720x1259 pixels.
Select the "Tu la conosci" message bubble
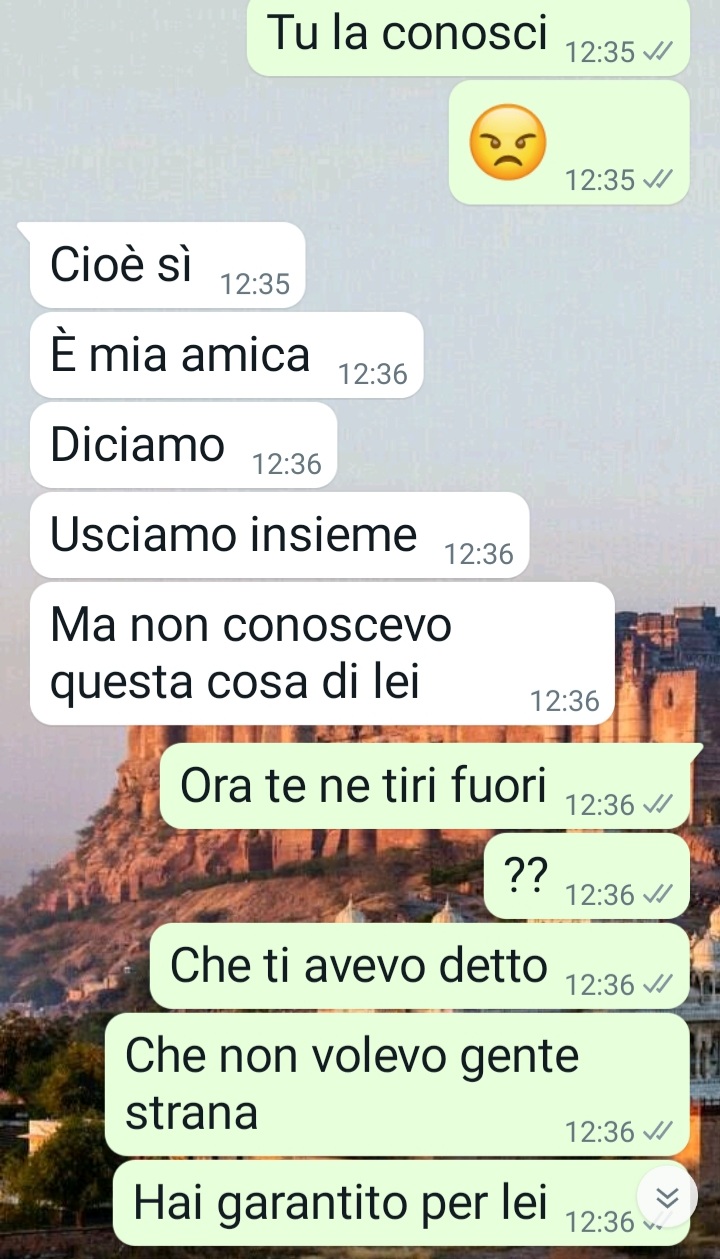point(468,36)
